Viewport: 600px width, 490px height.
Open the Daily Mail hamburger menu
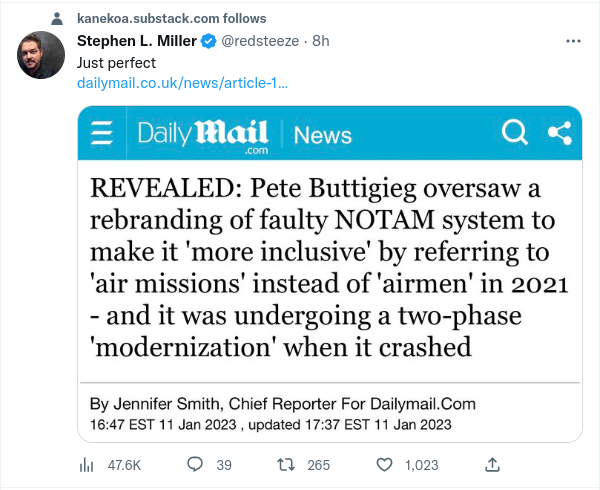click(102, 134)
